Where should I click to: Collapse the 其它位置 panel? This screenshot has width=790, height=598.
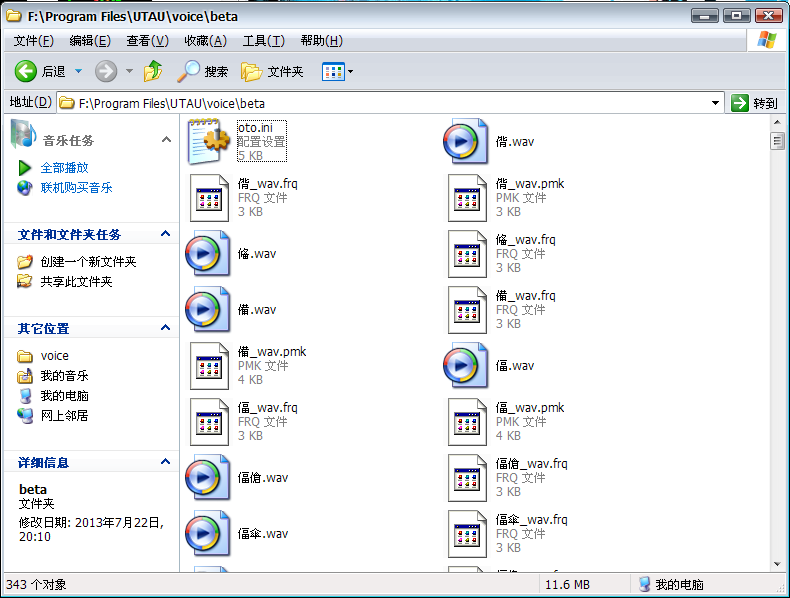pyautogui.click(x=165, y=328)
